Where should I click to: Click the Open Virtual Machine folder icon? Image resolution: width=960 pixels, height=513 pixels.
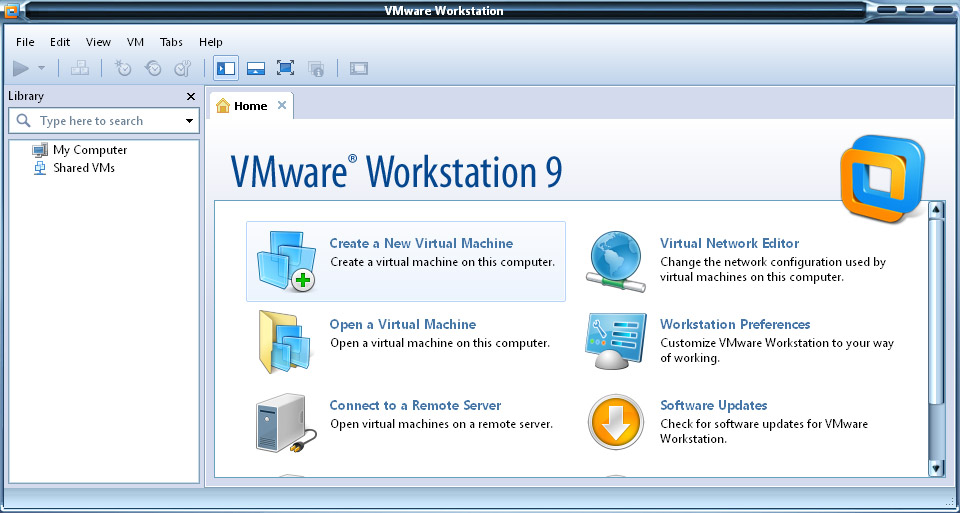coord(284,342)
